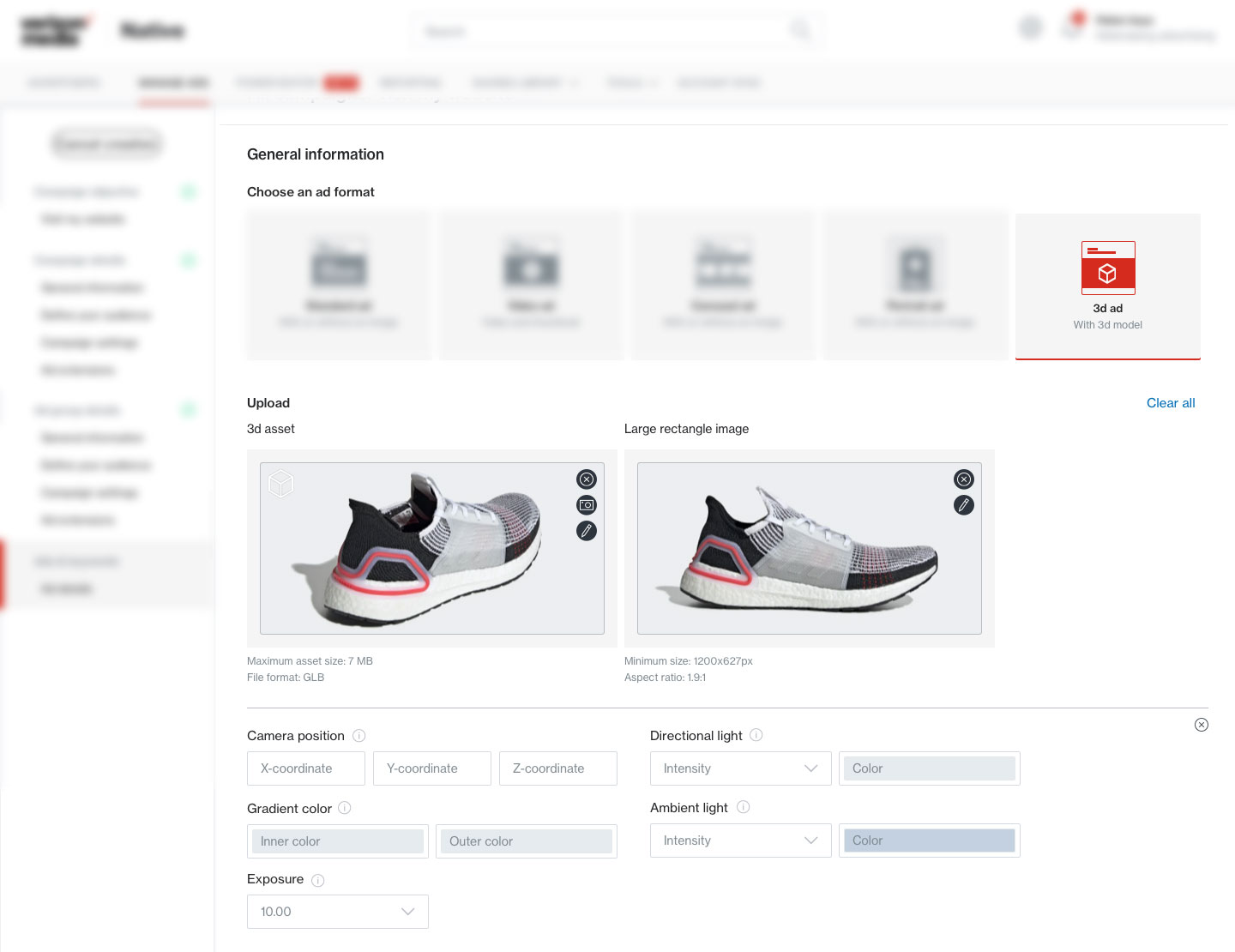This screenshot has height=952, width=1235.
Task: Edit the 3d asset with pencil icon
Action: click(587, 531)
